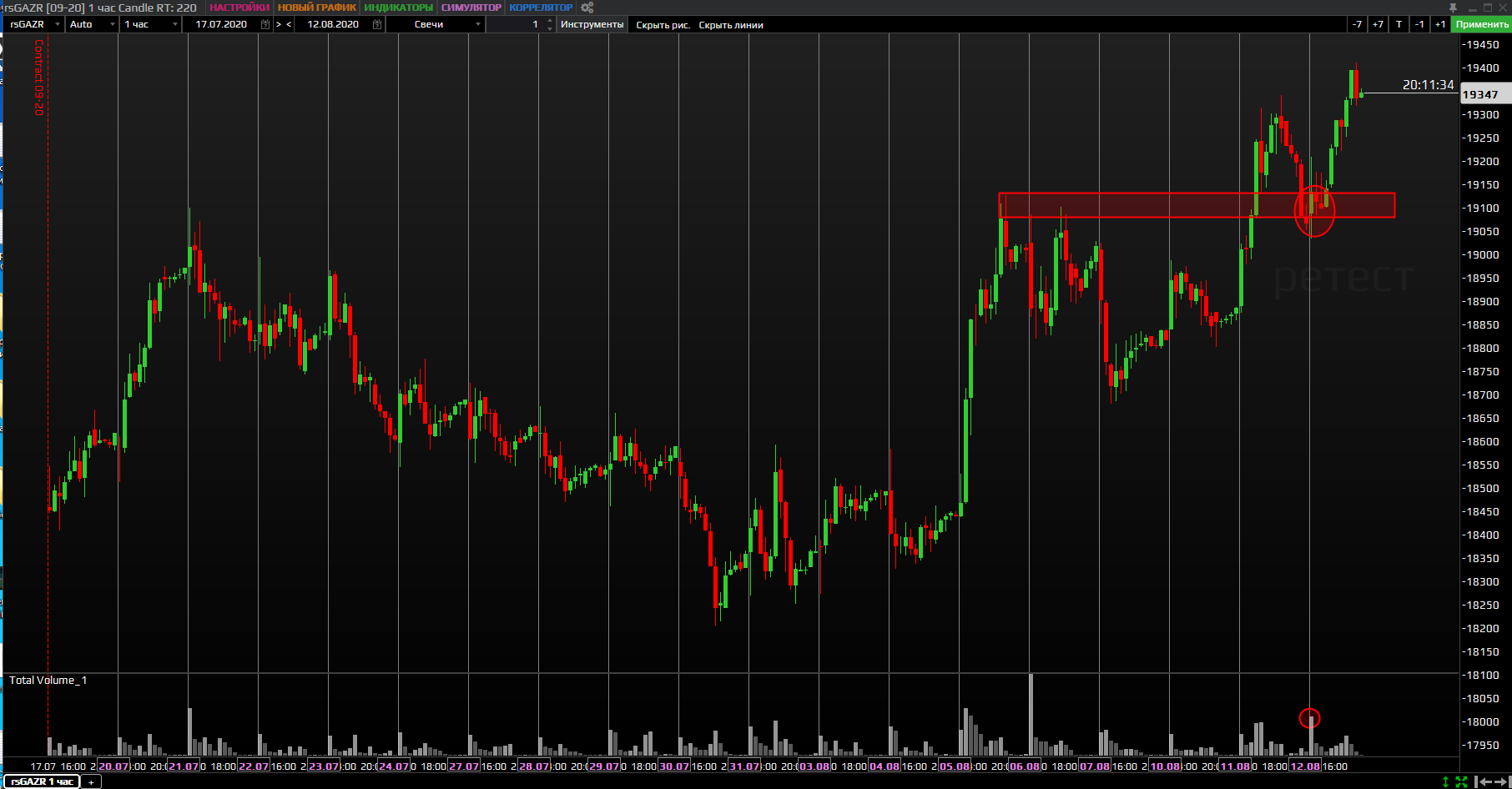Open the Auto contract dropdown
1512x789 pixels.
92,24
